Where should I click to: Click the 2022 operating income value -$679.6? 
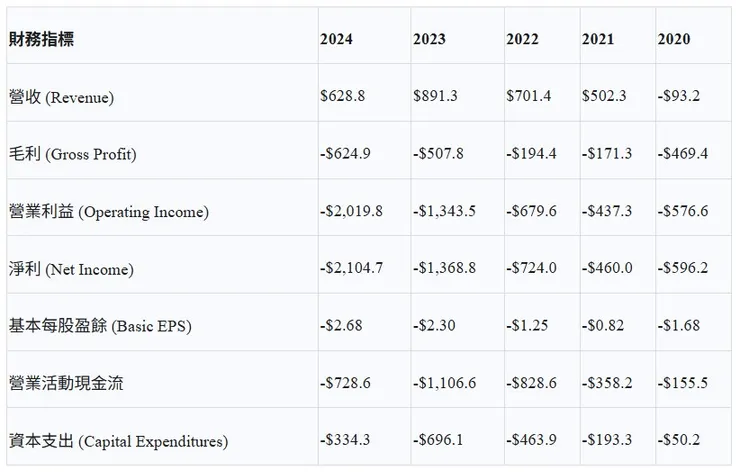click(531, 212)
